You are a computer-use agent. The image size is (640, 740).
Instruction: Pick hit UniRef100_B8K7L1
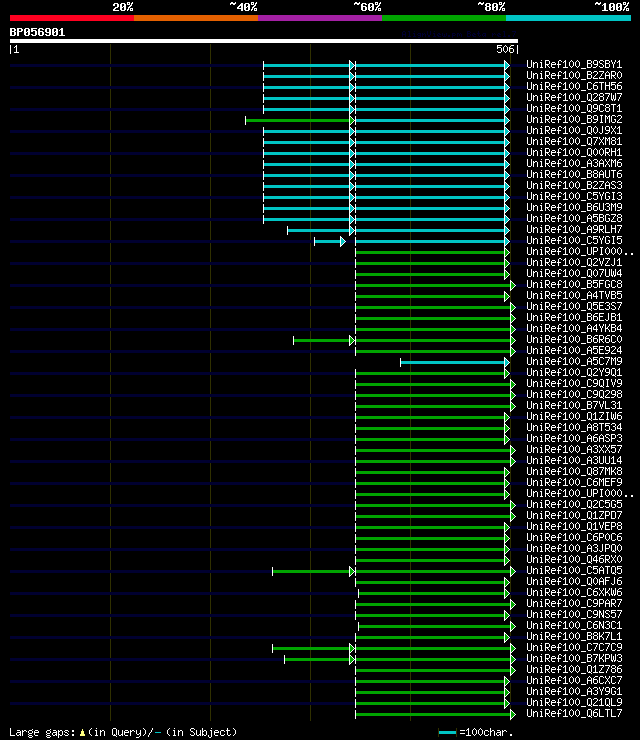coord(574,637)
